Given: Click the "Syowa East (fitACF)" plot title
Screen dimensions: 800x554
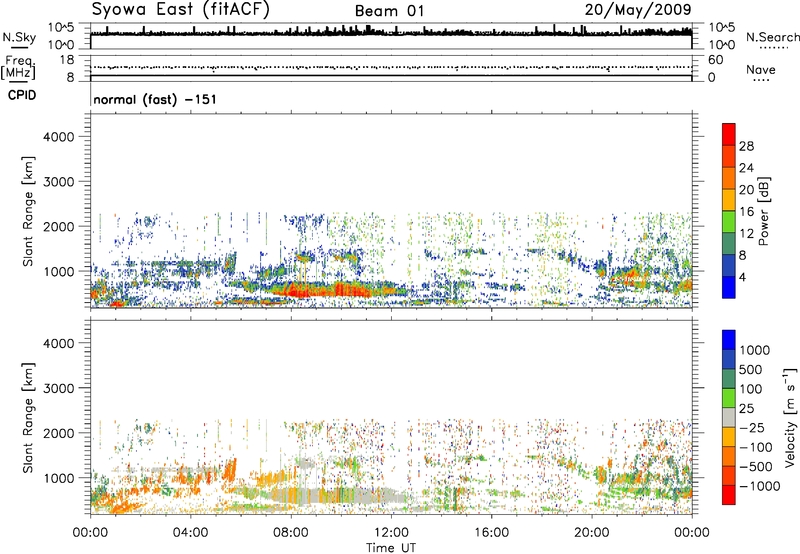Looking at the screenshot, I should [x=181, y=9].
